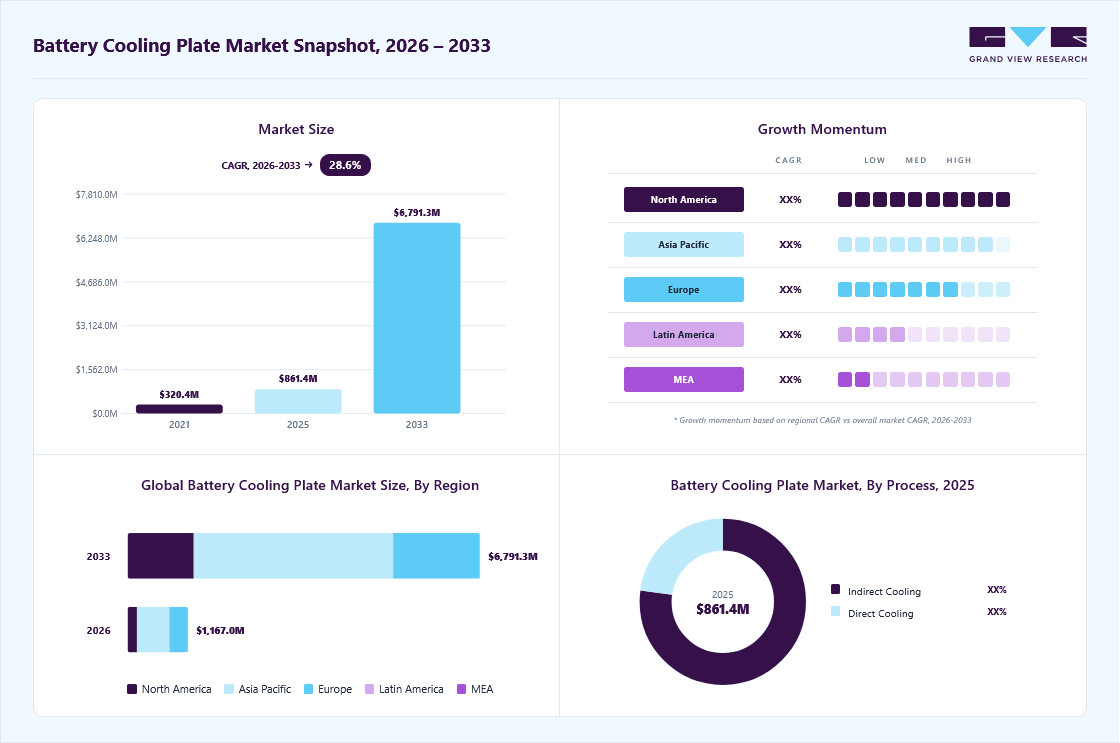The width and height of the screenshot is (1120, 743).
Task: Click the Europe momentum indicator squares
Action: tap(924, 289)
